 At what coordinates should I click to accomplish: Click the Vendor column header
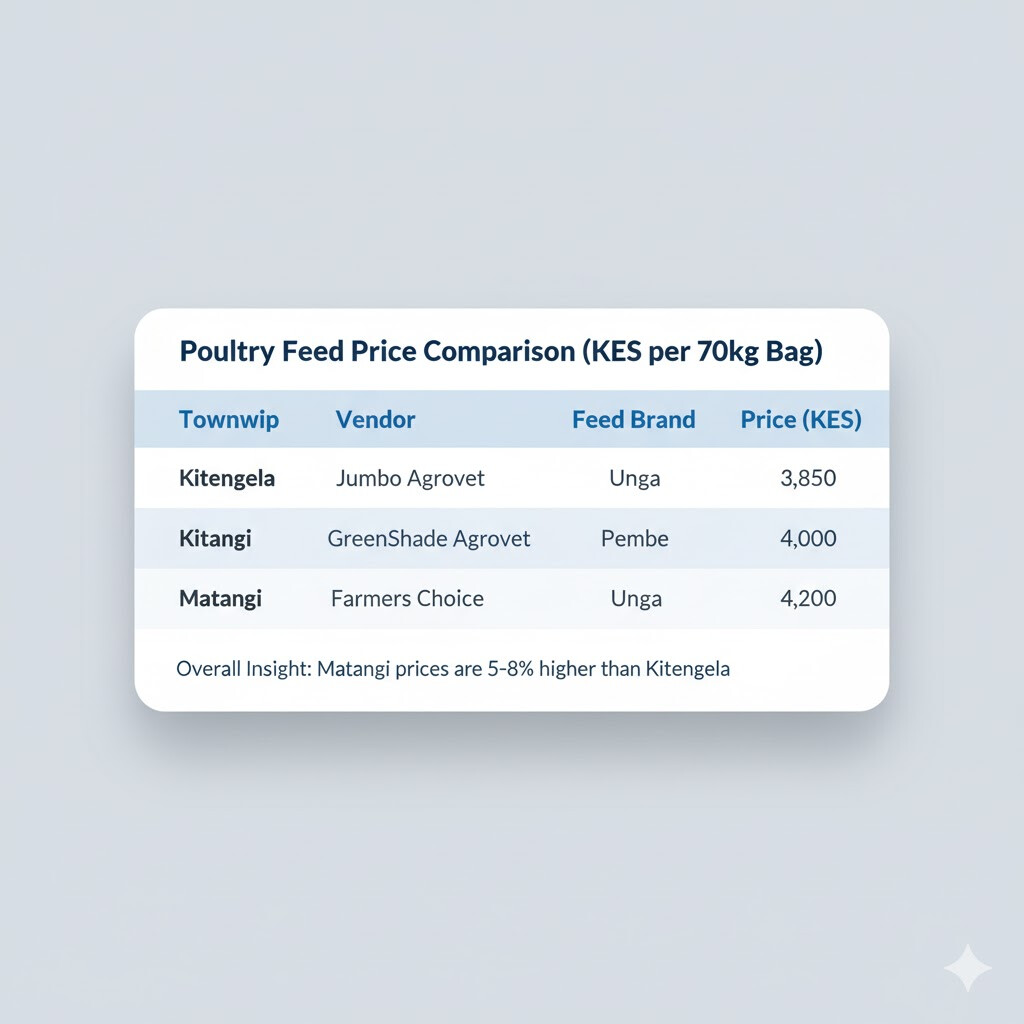coord(375,419)
